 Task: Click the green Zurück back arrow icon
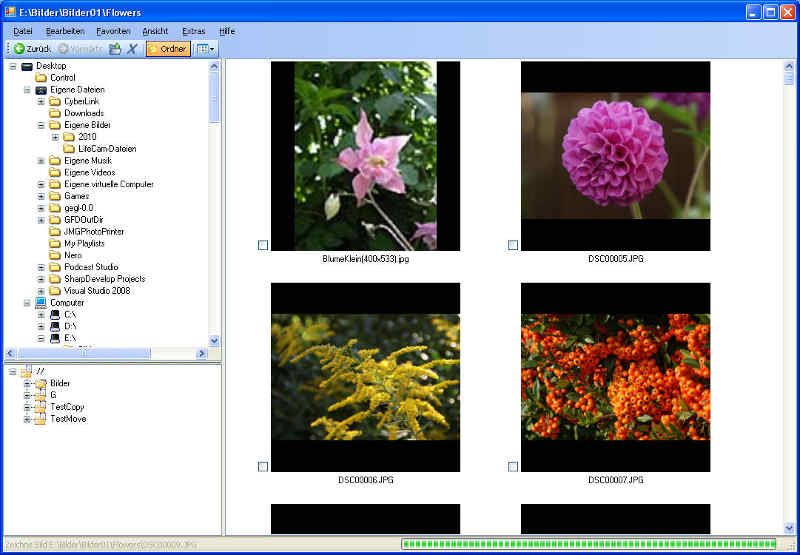coord(19,48)
